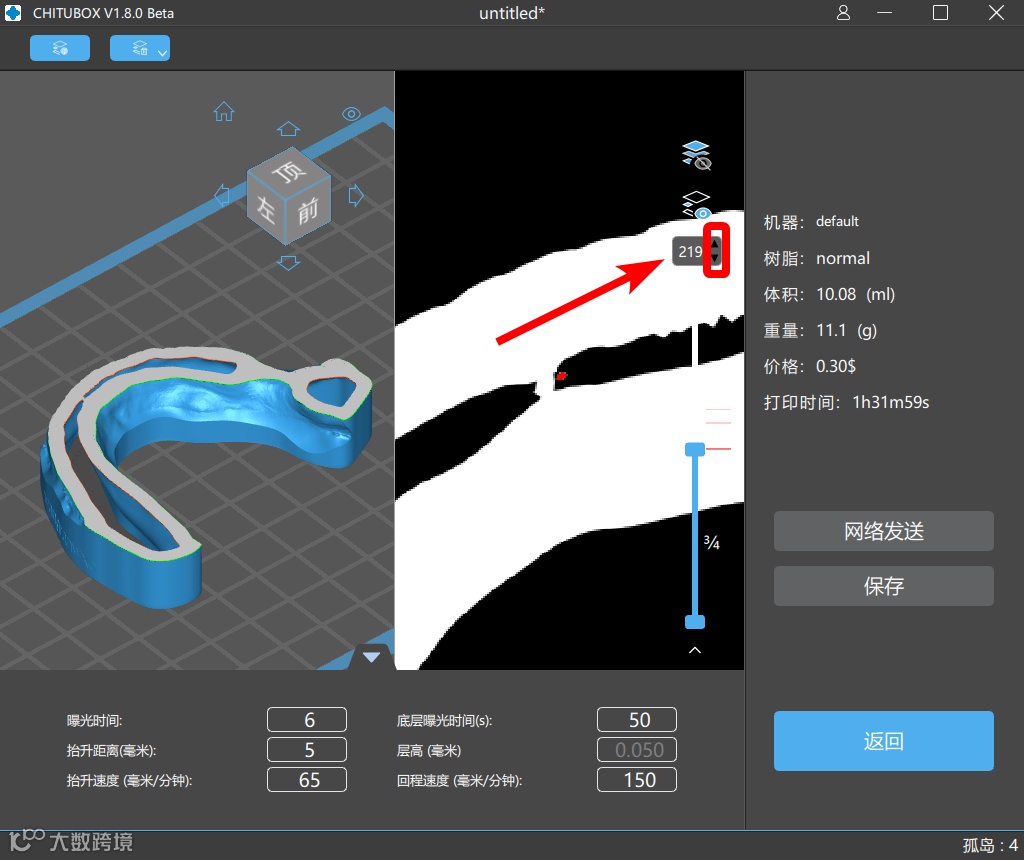Collapse the bottom panel with triangle arrow
The height and width of the screenshot is (860, 1024).
[x=372, y=657]
